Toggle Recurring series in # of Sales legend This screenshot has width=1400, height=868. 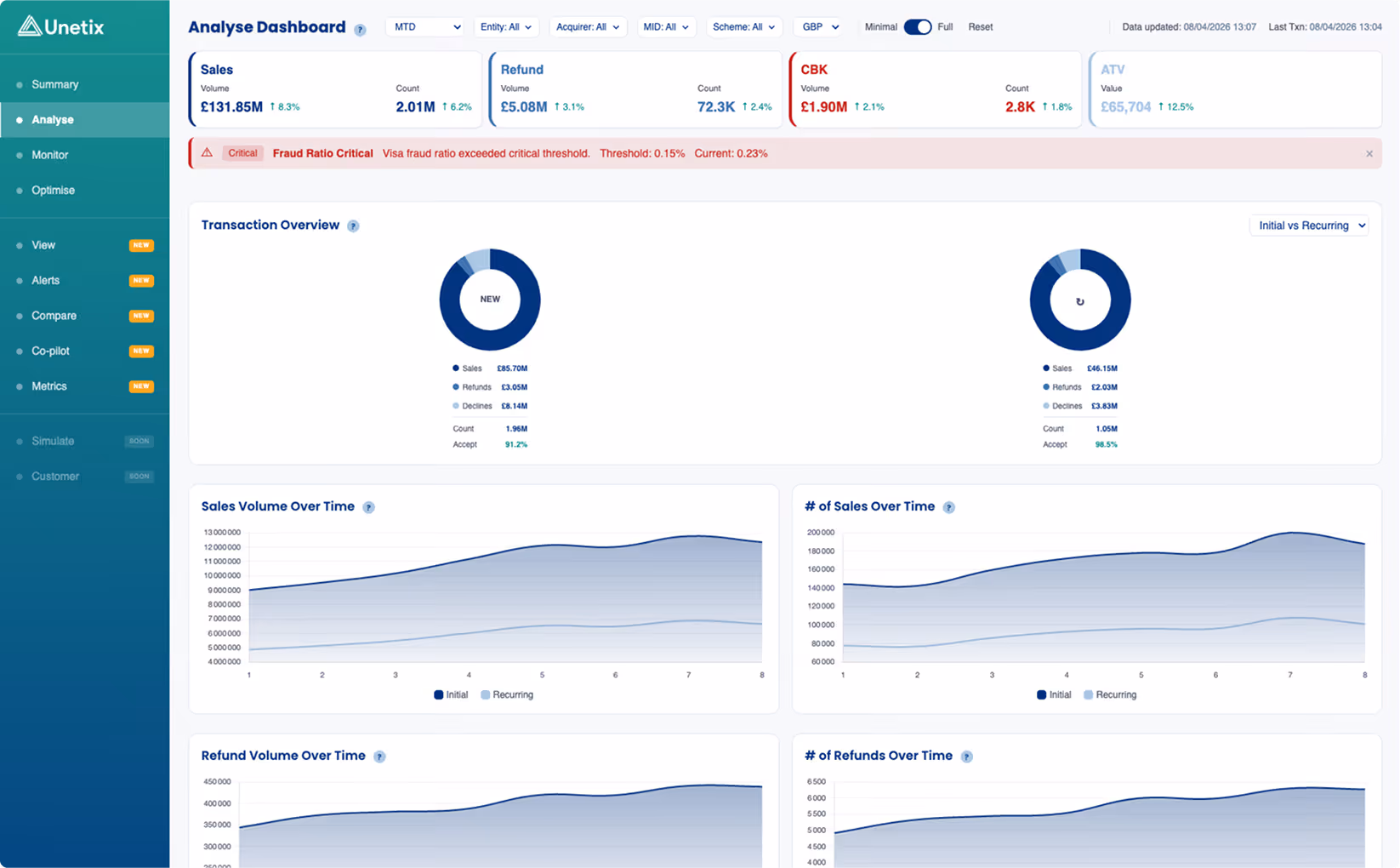point(1110,695)
